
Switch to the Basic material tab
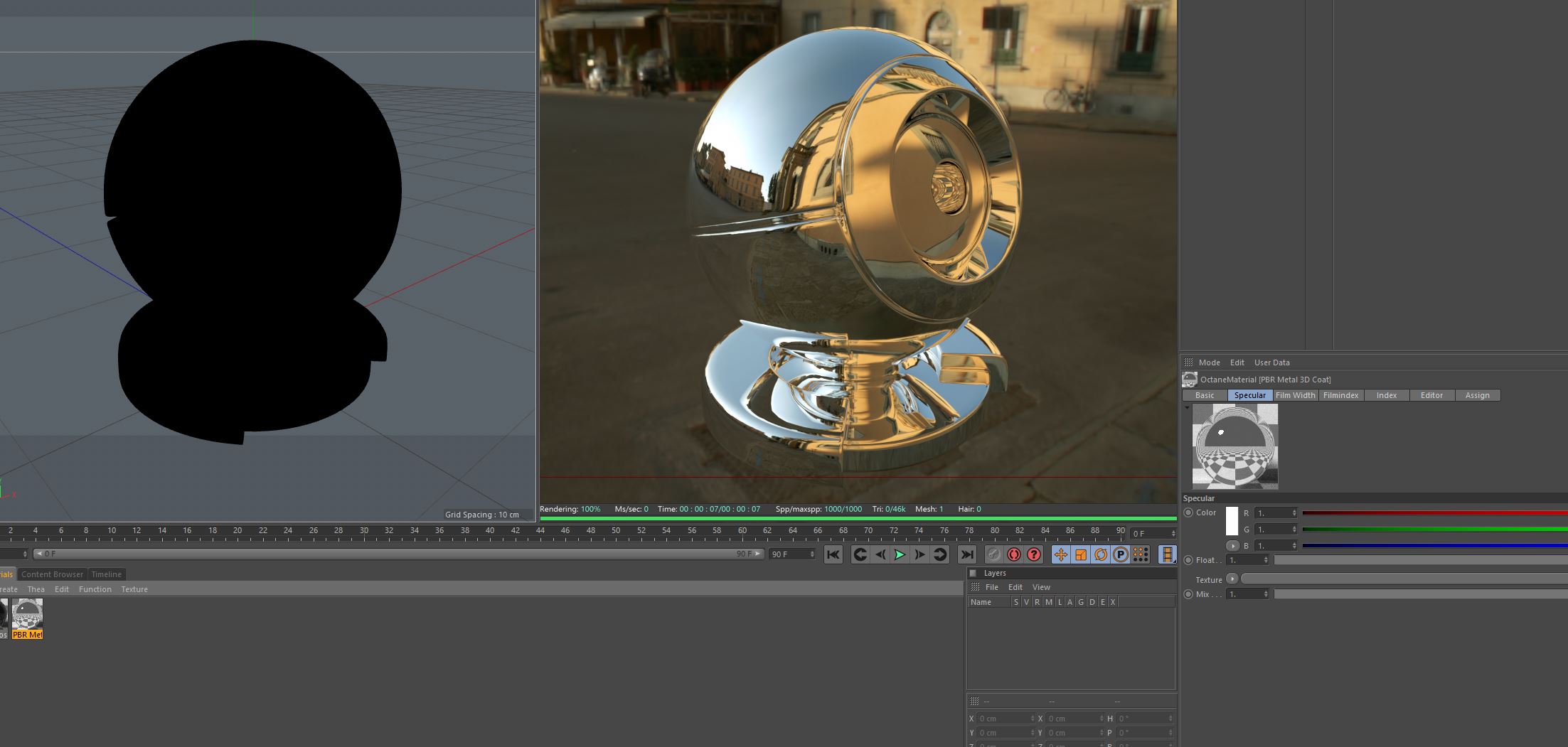pos(1205,395)
